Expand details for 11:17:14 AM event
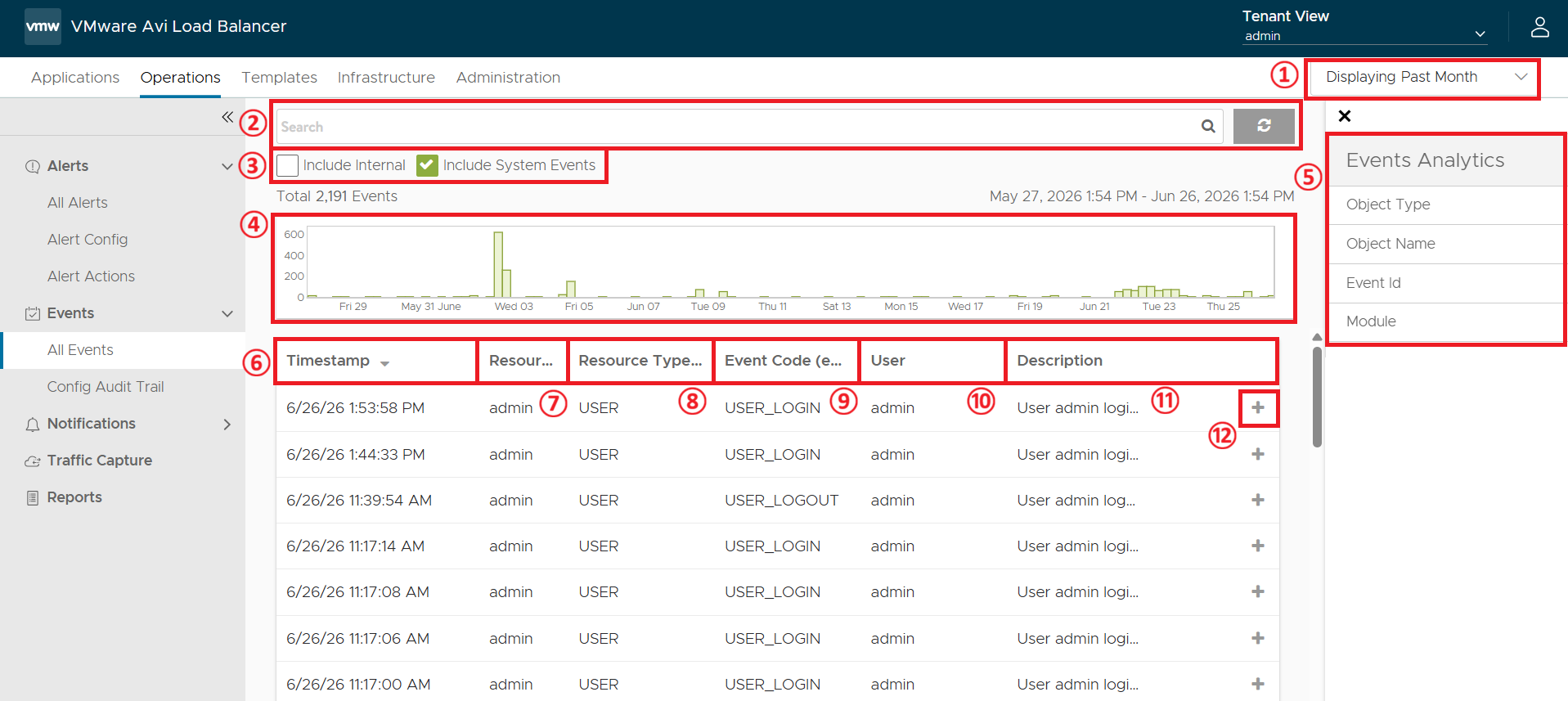Screen dimensions: 1568x701 point(1258,546)
